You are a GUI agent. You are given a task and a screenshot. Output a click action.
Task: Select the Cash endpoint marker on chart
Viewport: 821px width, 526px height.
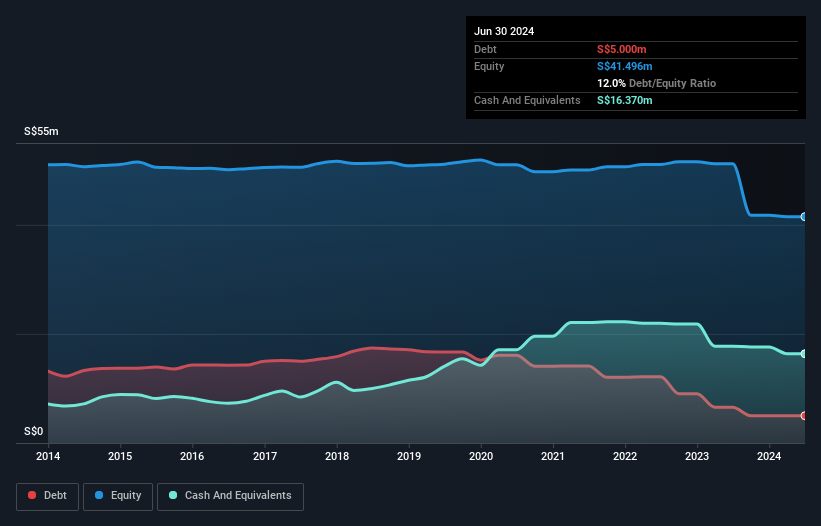(x=804, y=354)
